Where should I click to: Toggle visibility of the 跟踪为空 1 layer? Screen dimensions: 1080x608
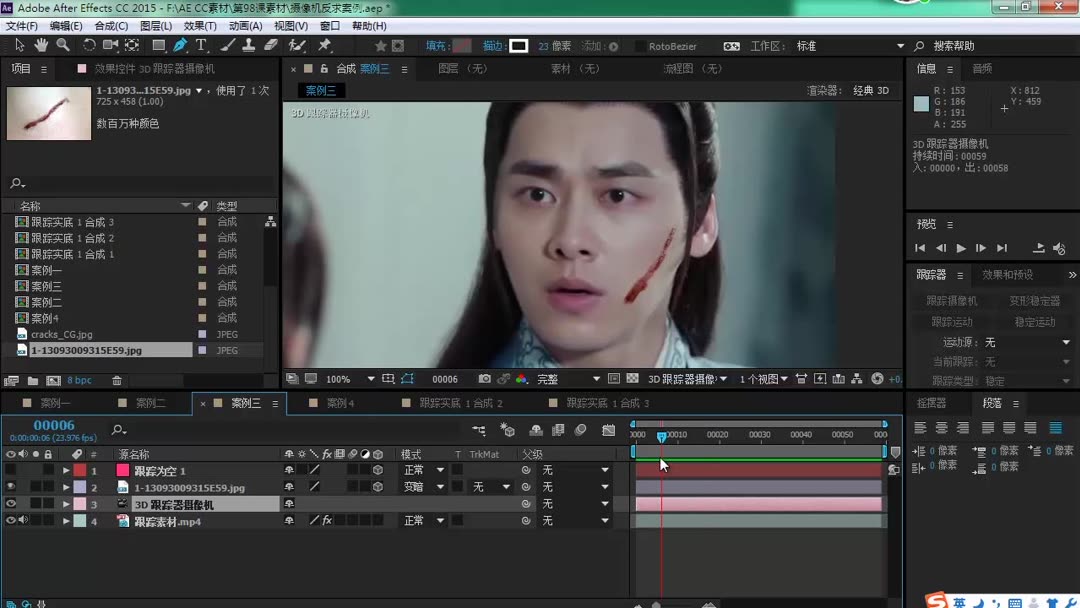9,470
